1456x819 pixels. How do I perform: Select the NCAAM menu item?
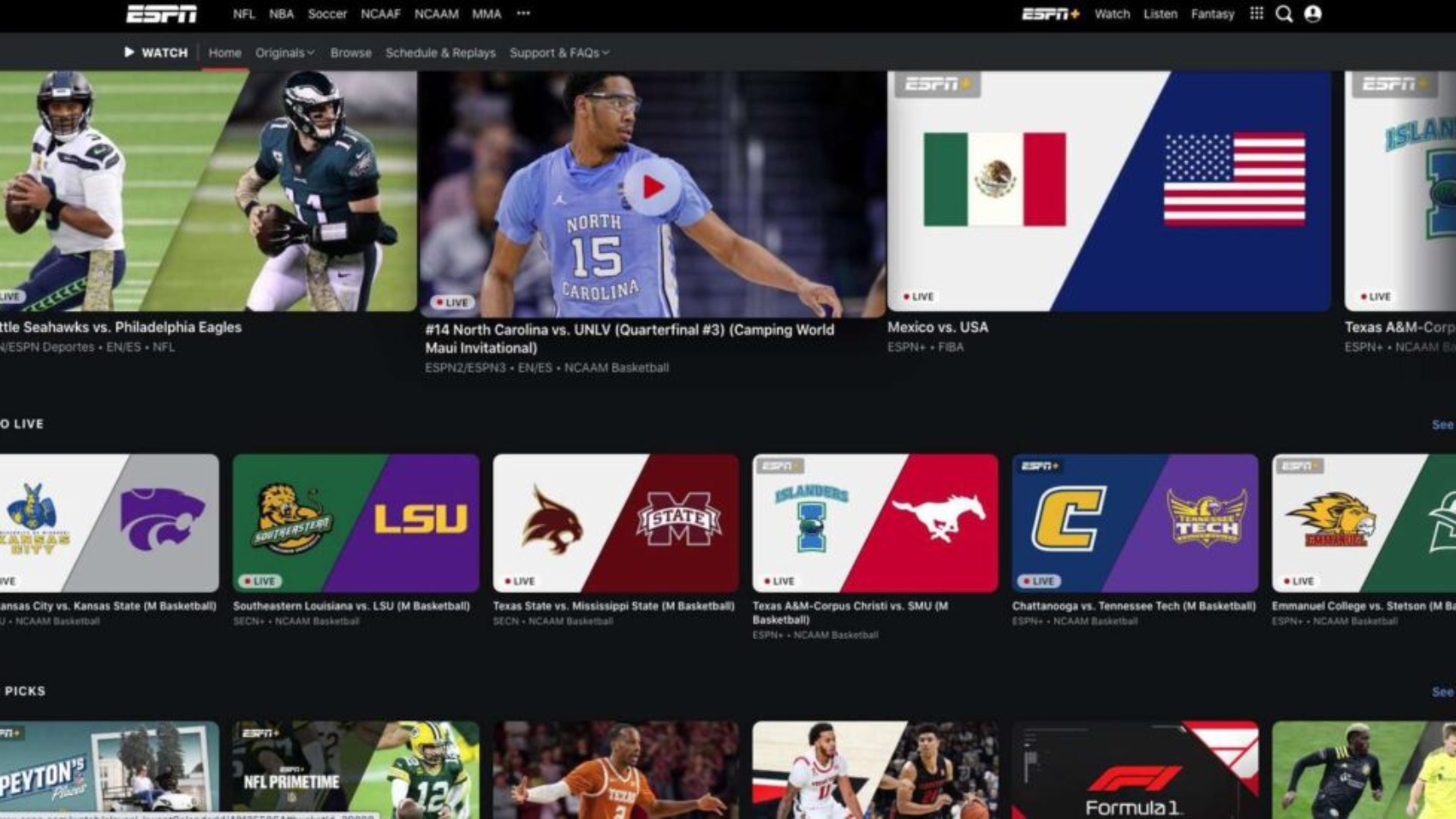point(439,14)
